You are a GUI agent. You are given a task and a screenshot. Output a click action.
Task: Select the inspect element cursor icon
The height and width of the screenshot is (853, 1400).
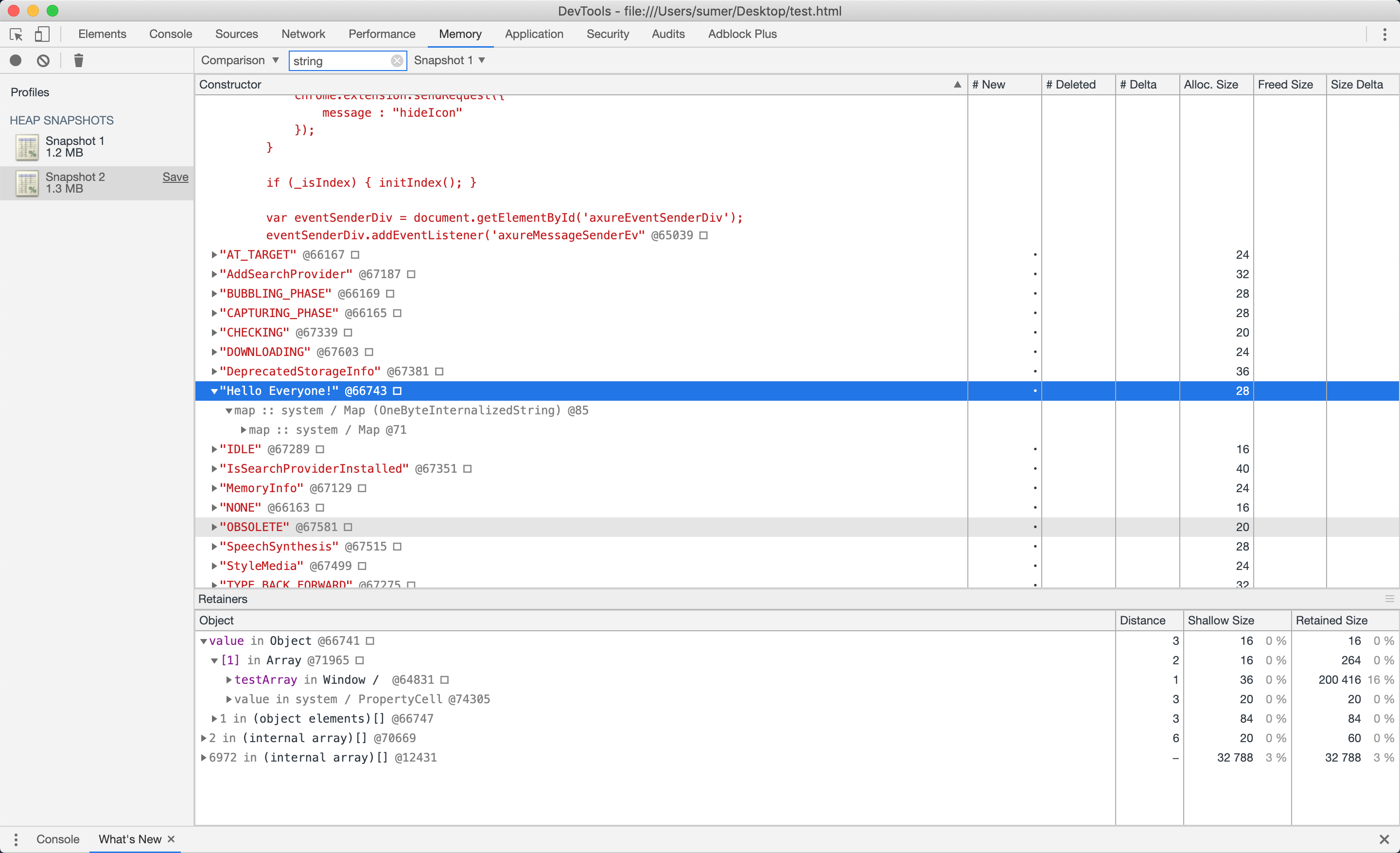pyautogui.click(x=16, y=34)
